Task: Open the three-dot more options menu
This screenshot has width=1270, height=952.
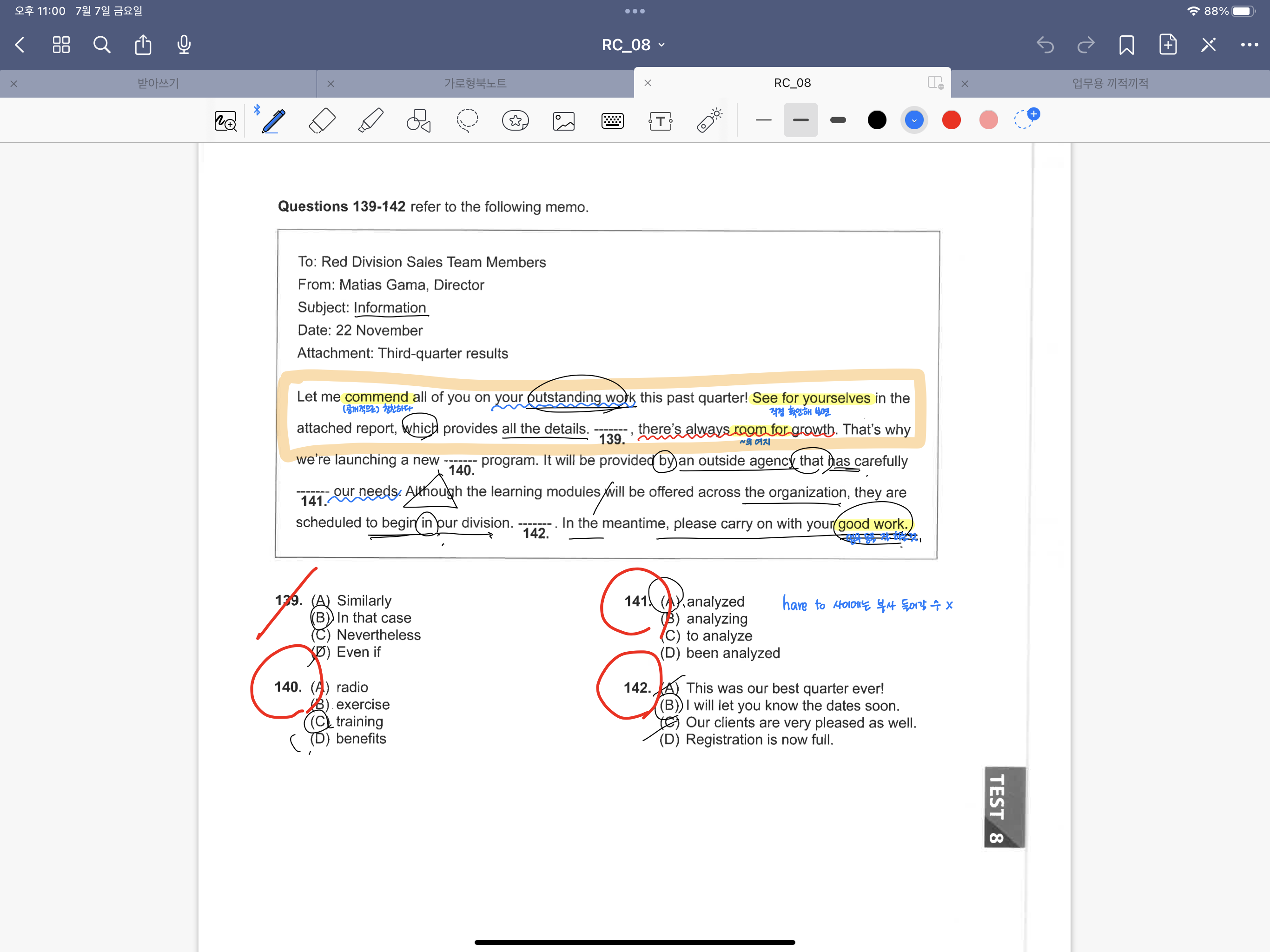Action: pyautogui.click(x=1249, y=45)
